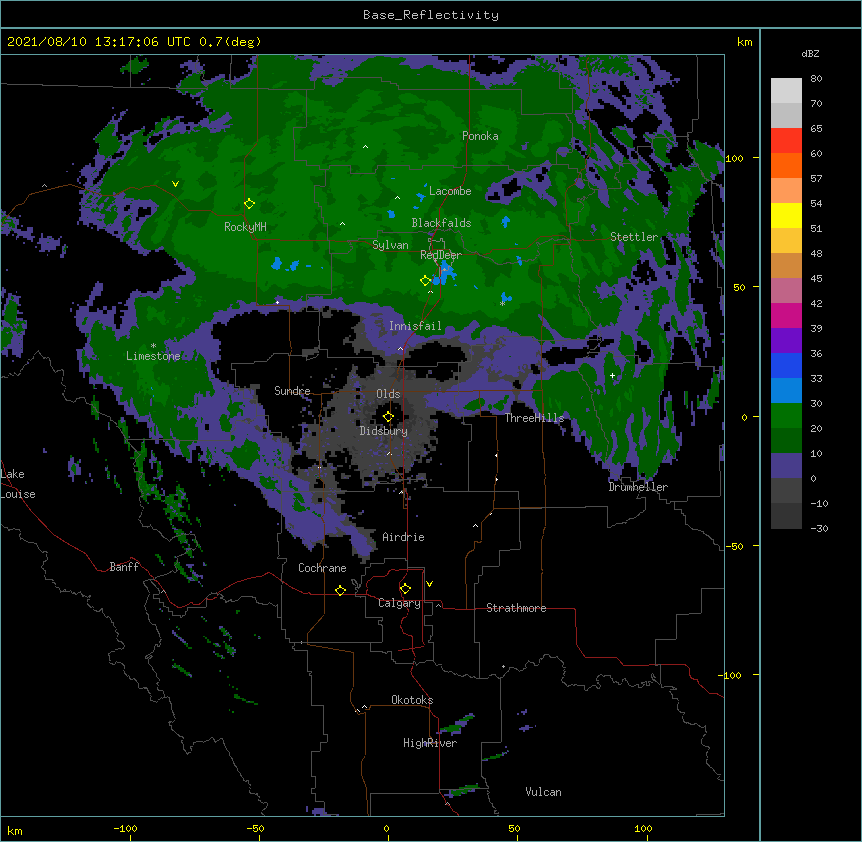The image size is (862, 842).
Task: Pick the royal blue 33–36 dBZ swatch
Action: click(786, 365)
